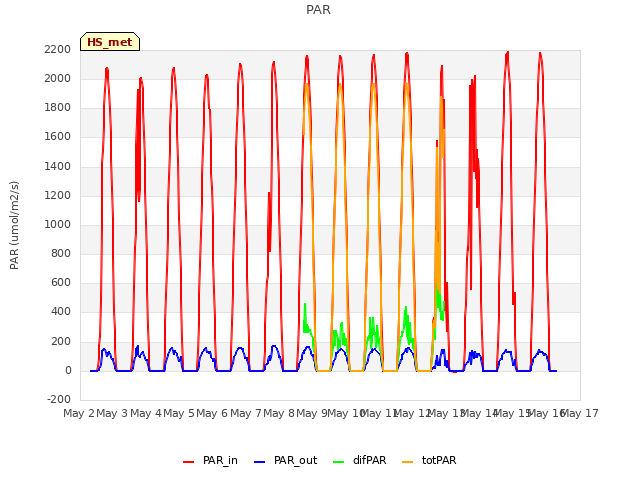
Task: Click the May 17 x-axis label
Action: click(x=580, y=413)
